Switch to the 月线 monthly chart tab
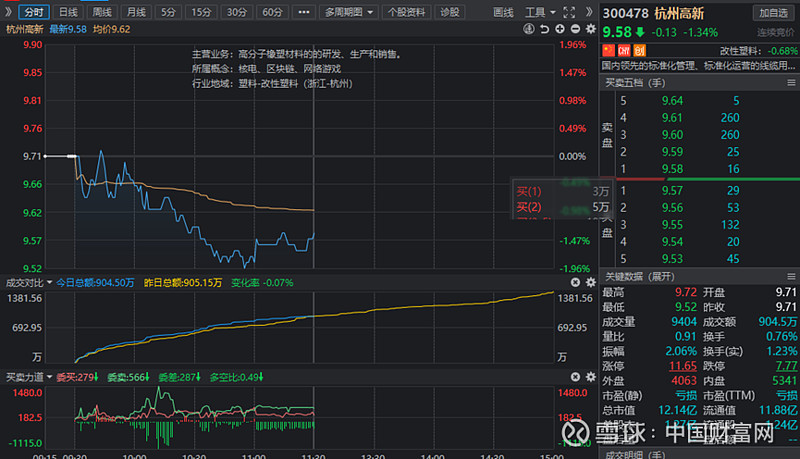This screenshot has height=459, width=800. 136,12
